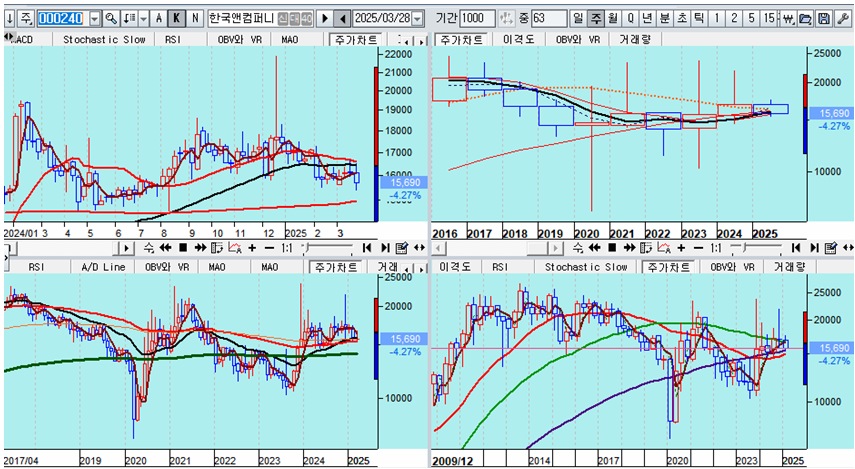Select the 일 (daily) period button
Screen dimensions: 855x469
(x=578, y=19)
